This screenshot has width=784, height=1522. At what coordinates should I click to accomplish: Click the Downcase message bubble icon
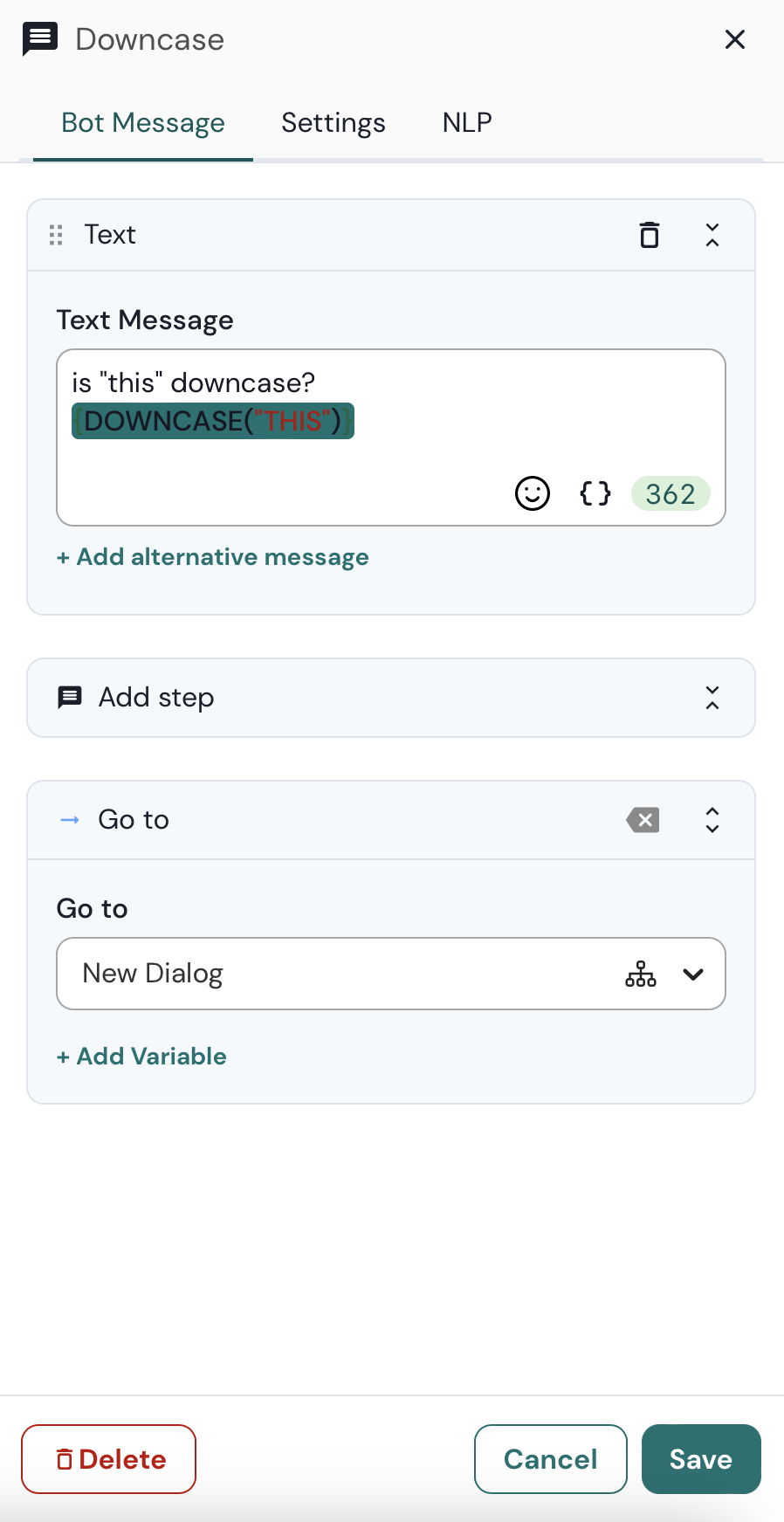pos(40,39)
